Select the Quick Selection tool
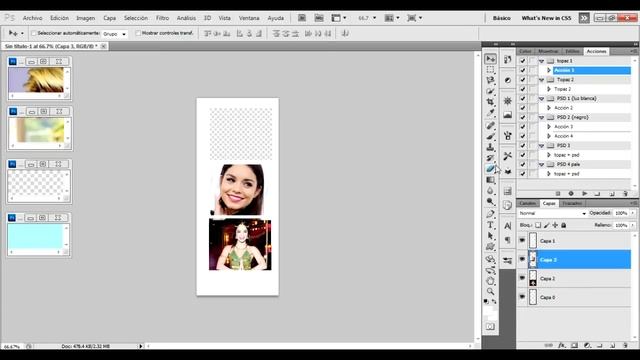Image resolution: width=640 pixels, height=360 pixels. tap(490, 91)
